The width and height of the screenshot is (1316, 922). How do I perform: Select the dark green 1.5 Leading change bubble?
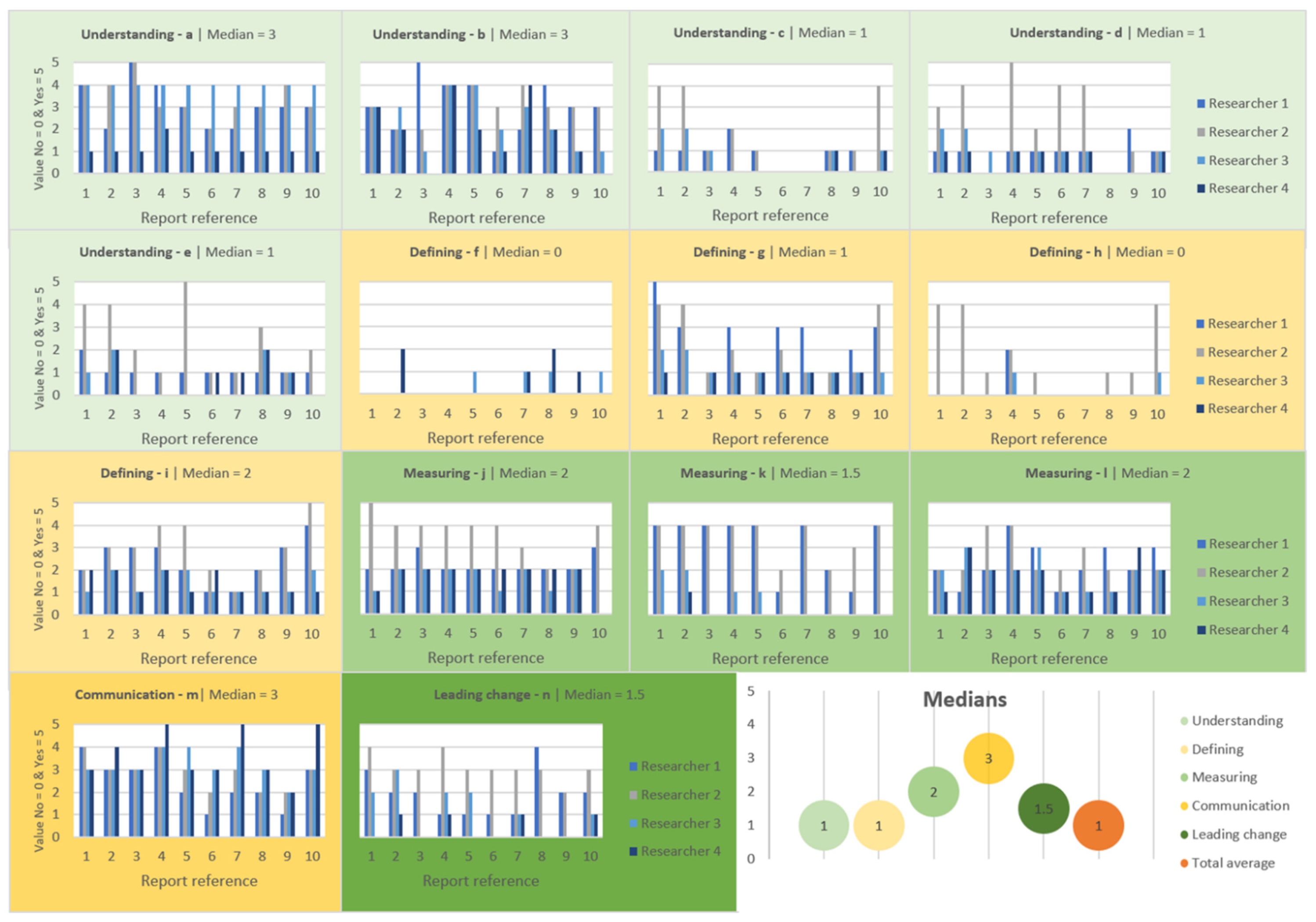1043,809
